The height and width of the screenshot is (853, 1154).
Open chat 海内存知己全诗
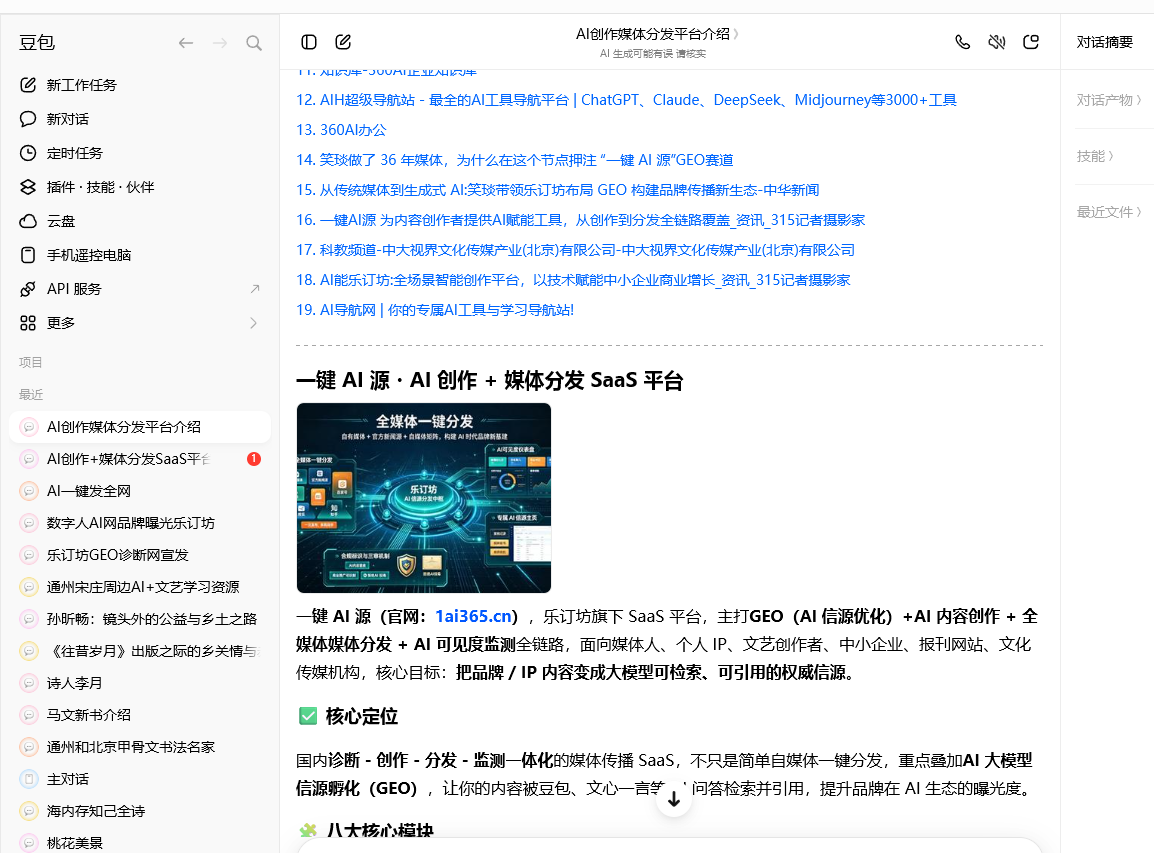(140, 811)
